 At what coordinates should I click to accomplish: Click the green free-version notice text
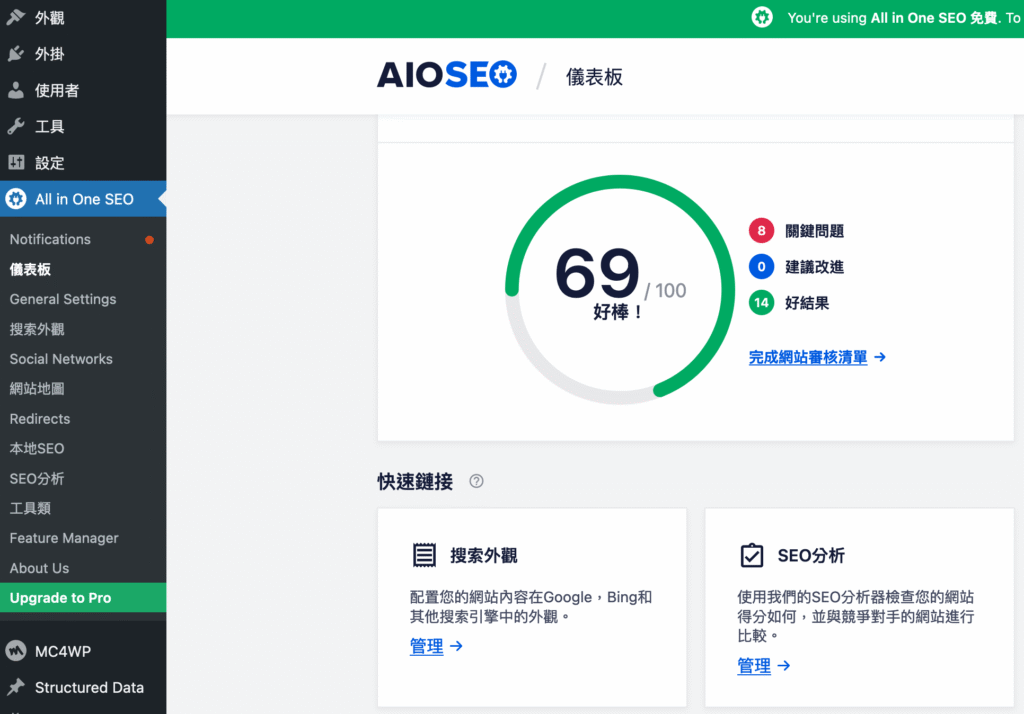coord(904,18)
